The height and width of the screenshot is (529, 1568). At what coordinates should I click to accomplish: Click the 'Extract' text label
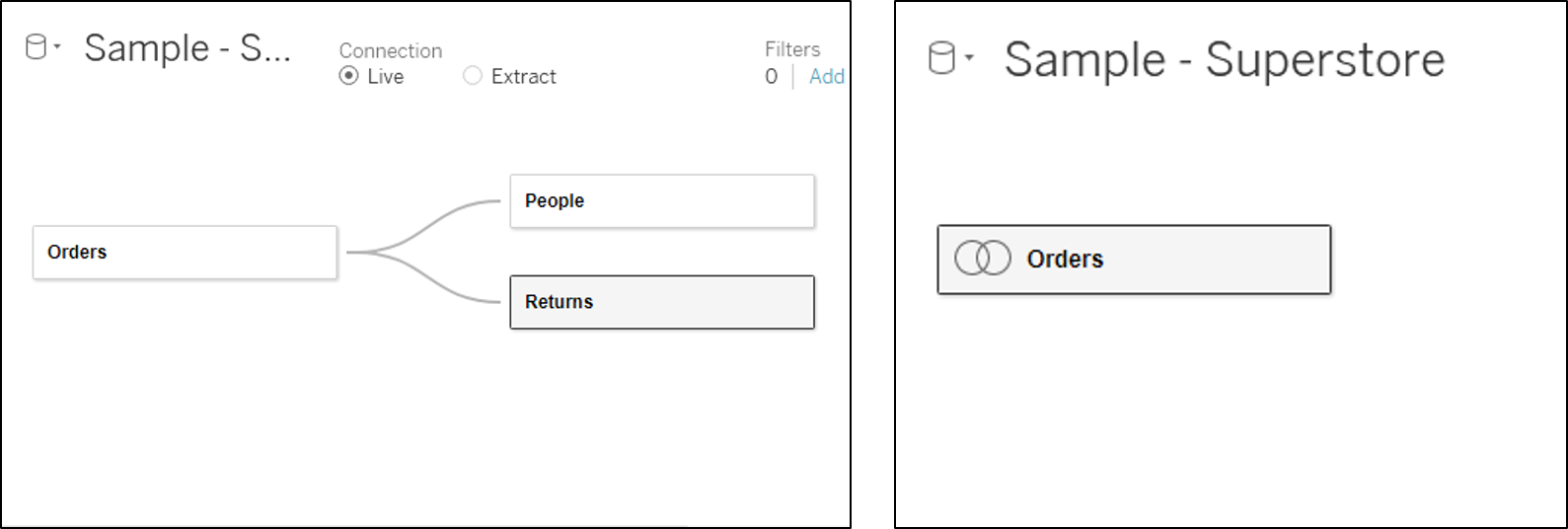point(523,76)
